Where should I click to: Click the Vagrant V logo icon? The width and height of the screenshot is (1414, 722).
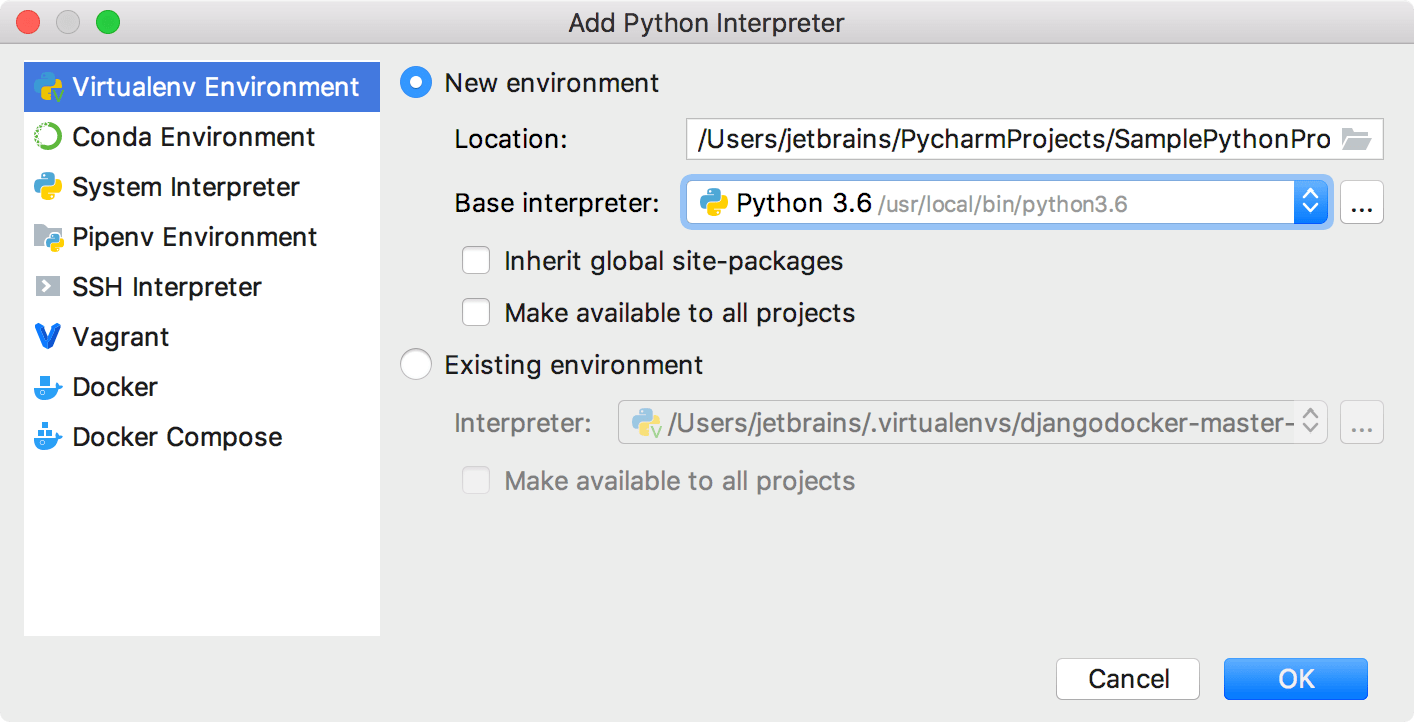point(48,337)
